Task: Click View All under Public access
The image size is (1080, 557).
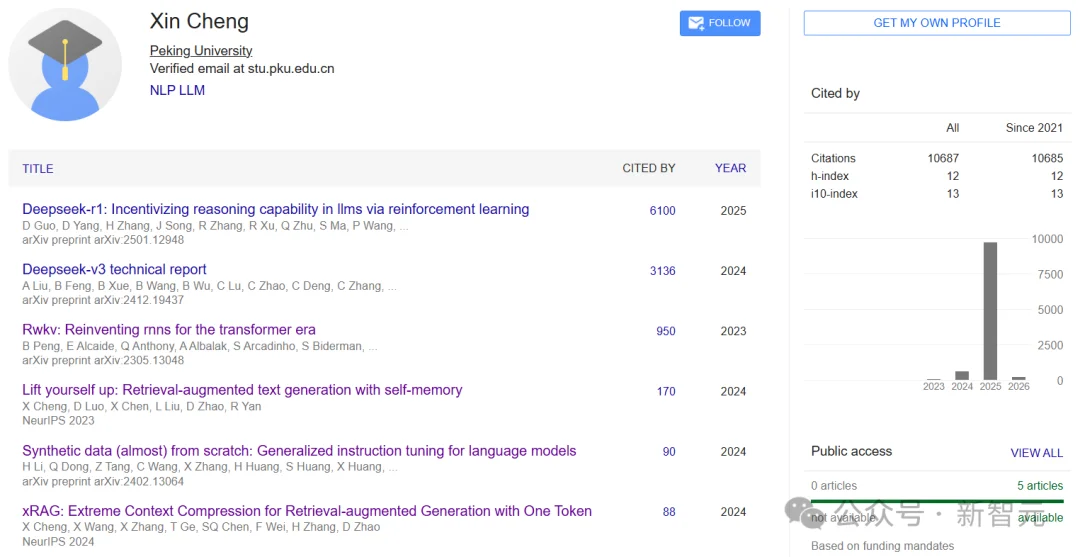Action: pos(1036,453)
